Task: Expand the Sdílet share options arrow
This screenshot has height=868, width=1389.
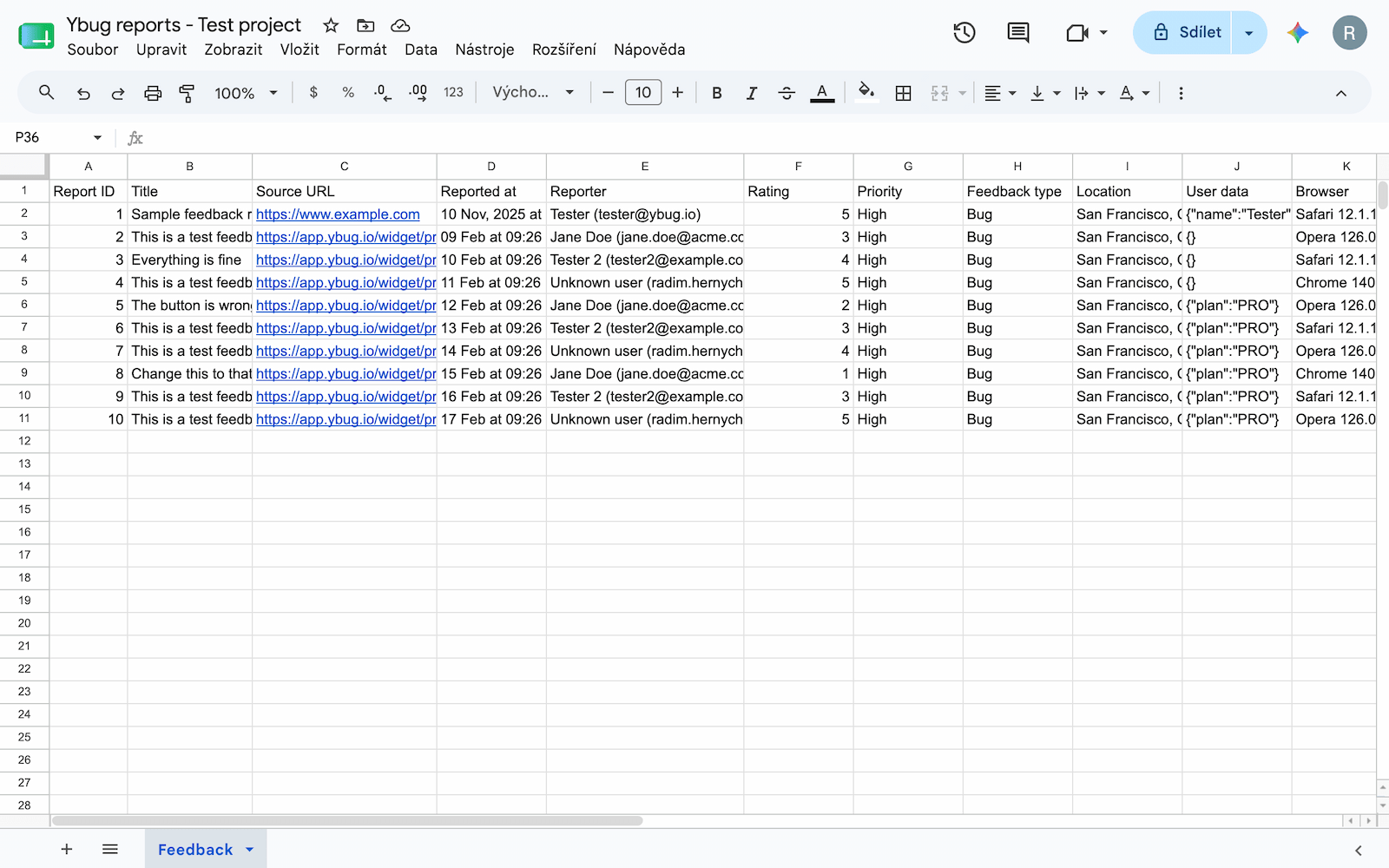Action: pos(1249,33)
